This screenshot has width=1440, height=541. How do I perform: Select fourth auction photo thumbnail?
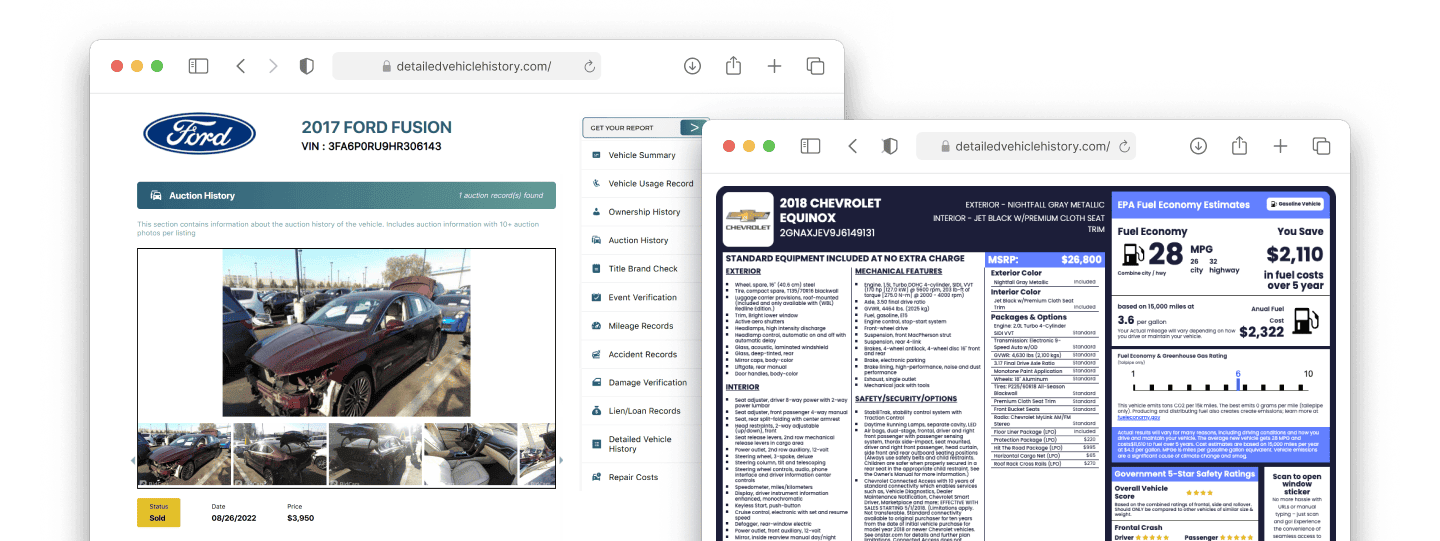coord(470,454)
